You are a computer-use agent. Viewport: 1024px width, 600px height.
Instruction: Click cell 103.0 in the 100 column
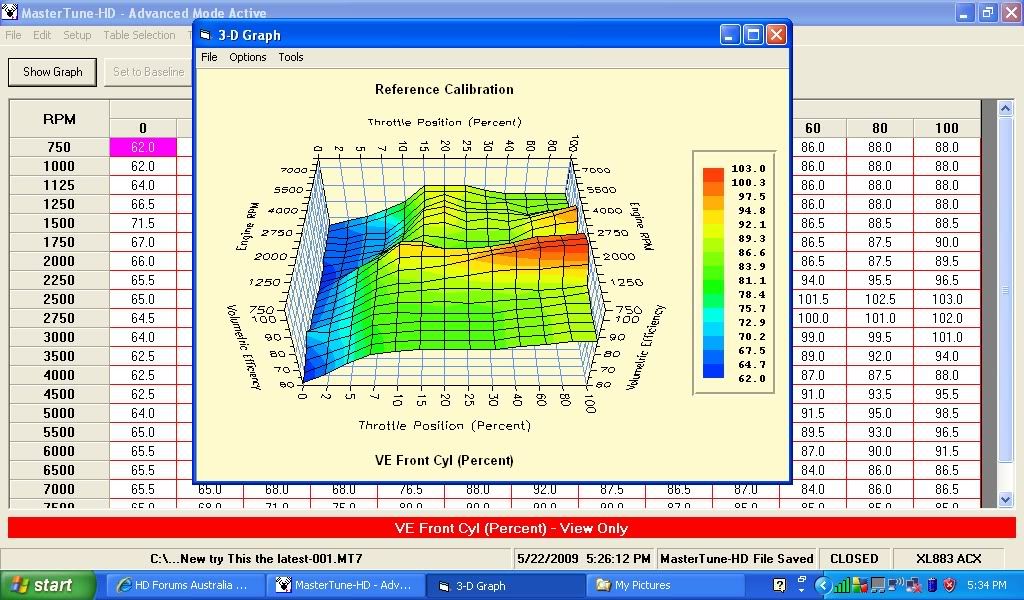946,299
